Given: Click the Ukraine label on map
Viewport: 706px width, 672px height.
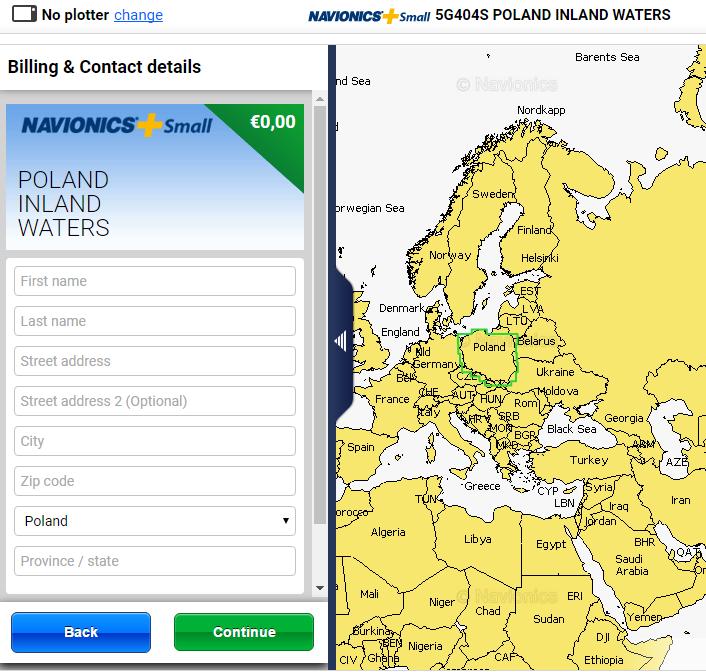Looking at the screenshot, I should click(555, 372).
